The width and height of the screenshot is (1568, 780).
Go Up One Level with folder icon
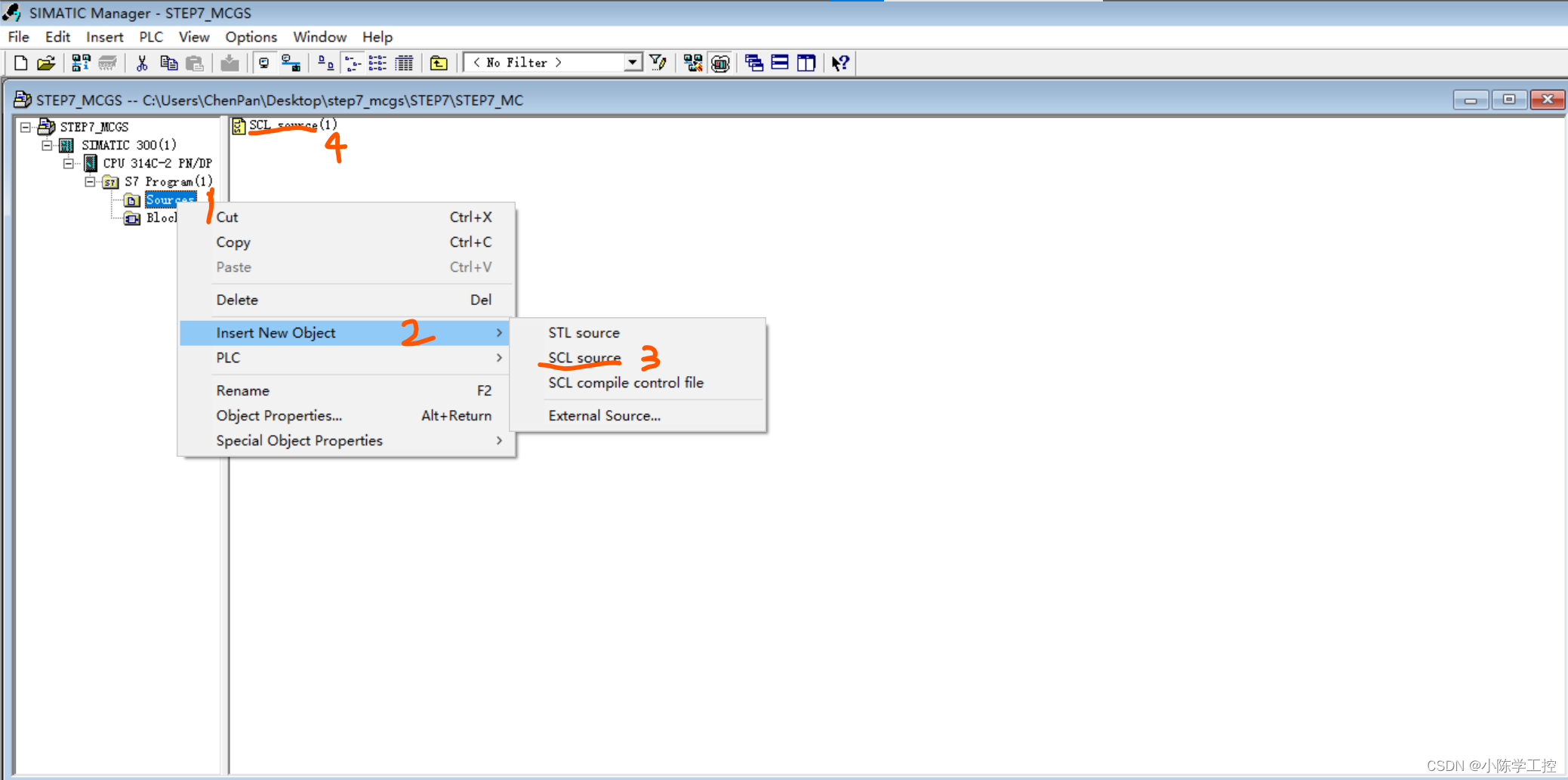[x=439, y=63]
